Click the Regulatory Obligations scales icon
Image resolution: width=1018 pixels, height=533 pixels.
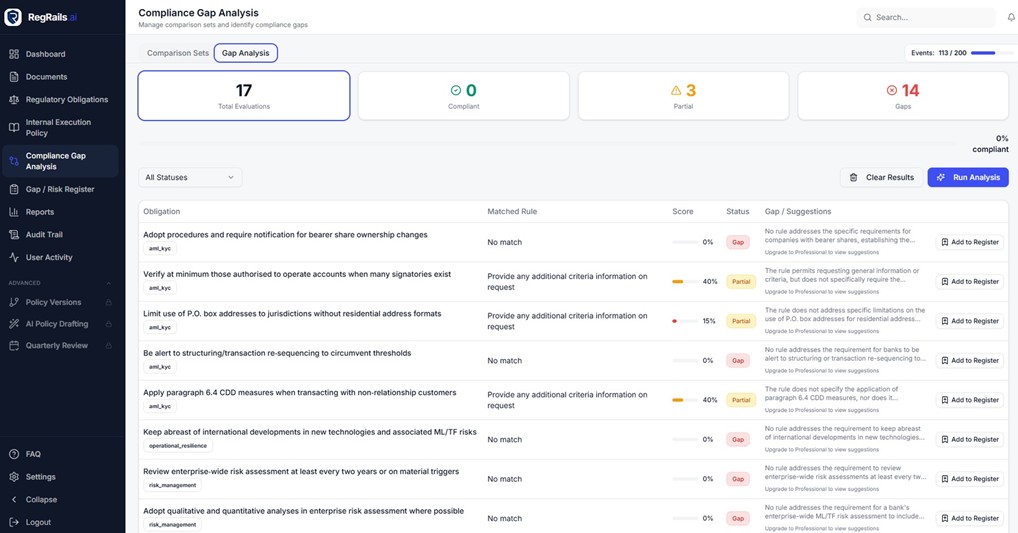click(x=14, y=99)
